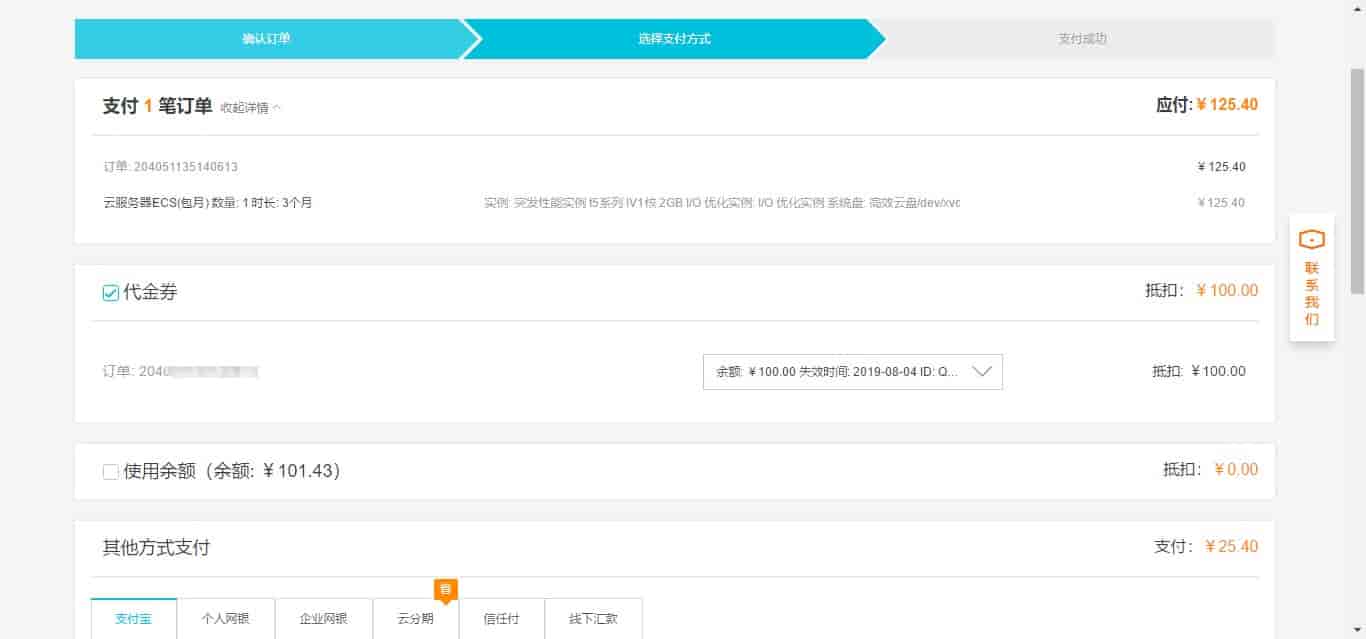Open the 线下汇款 offline transfer tab
The height and width of the screenshot is (639, 1366).
594,618
